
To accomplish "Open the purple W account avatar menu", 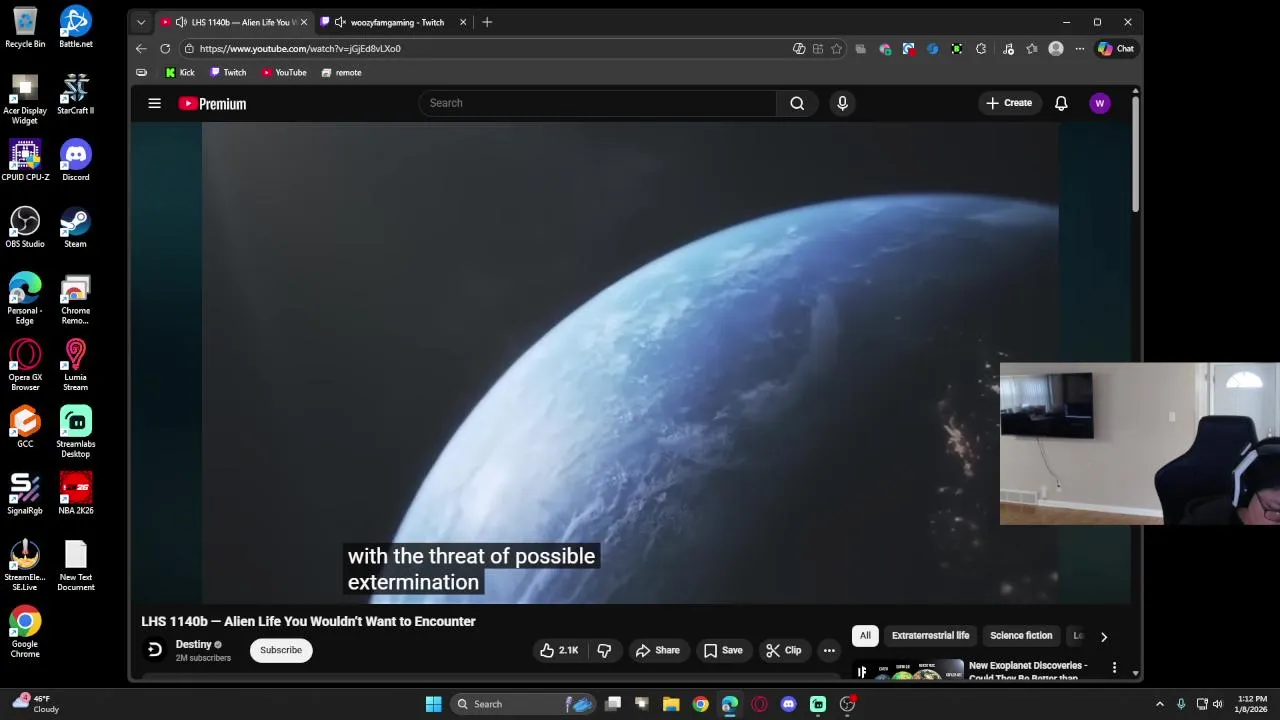I will pyautogui.click(x=1099, y=103).
